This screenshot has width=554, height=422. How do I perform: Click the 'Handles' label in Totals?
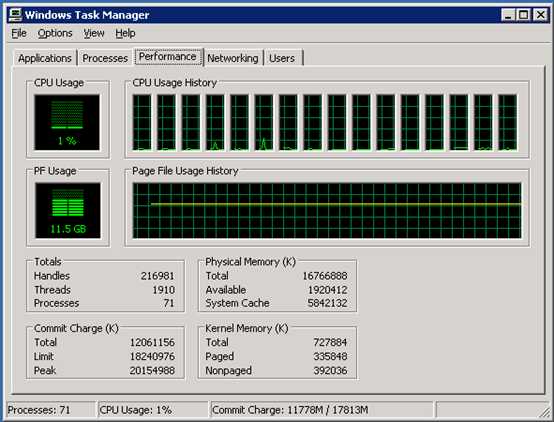52,276
